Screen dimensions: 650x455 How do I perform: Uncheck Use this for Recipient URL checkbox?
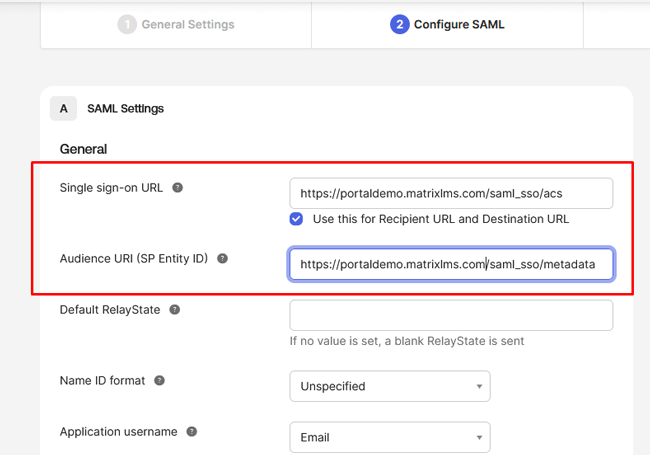click(x=296, y=219)
